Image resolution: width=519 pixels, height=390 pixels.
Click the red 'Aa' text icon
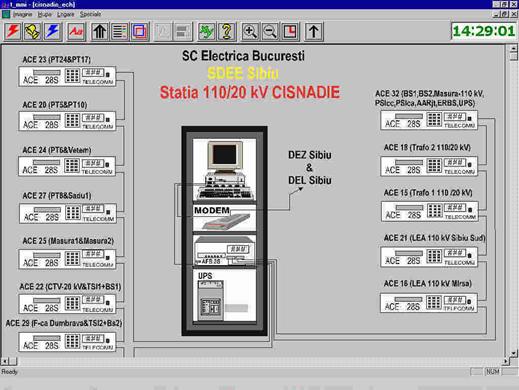76,32
